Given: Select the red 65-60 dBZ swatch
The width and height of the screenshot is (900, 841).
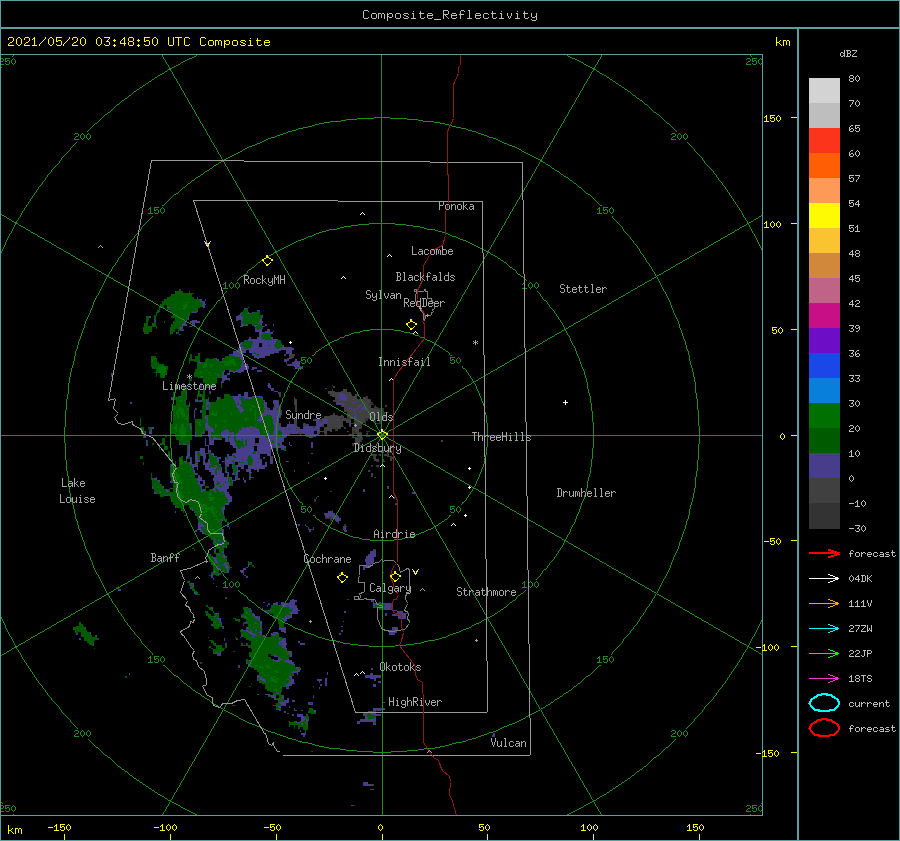Looking at the screenshot, I should tap(824, 141).
